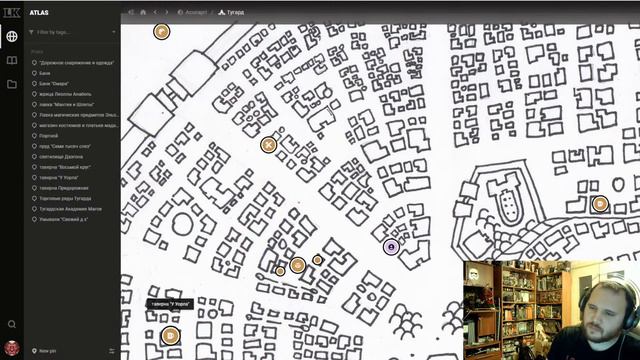Select the small pin left of the large orange pin
The height and width of the screenshot is (360, 640).
coord(280,271)
